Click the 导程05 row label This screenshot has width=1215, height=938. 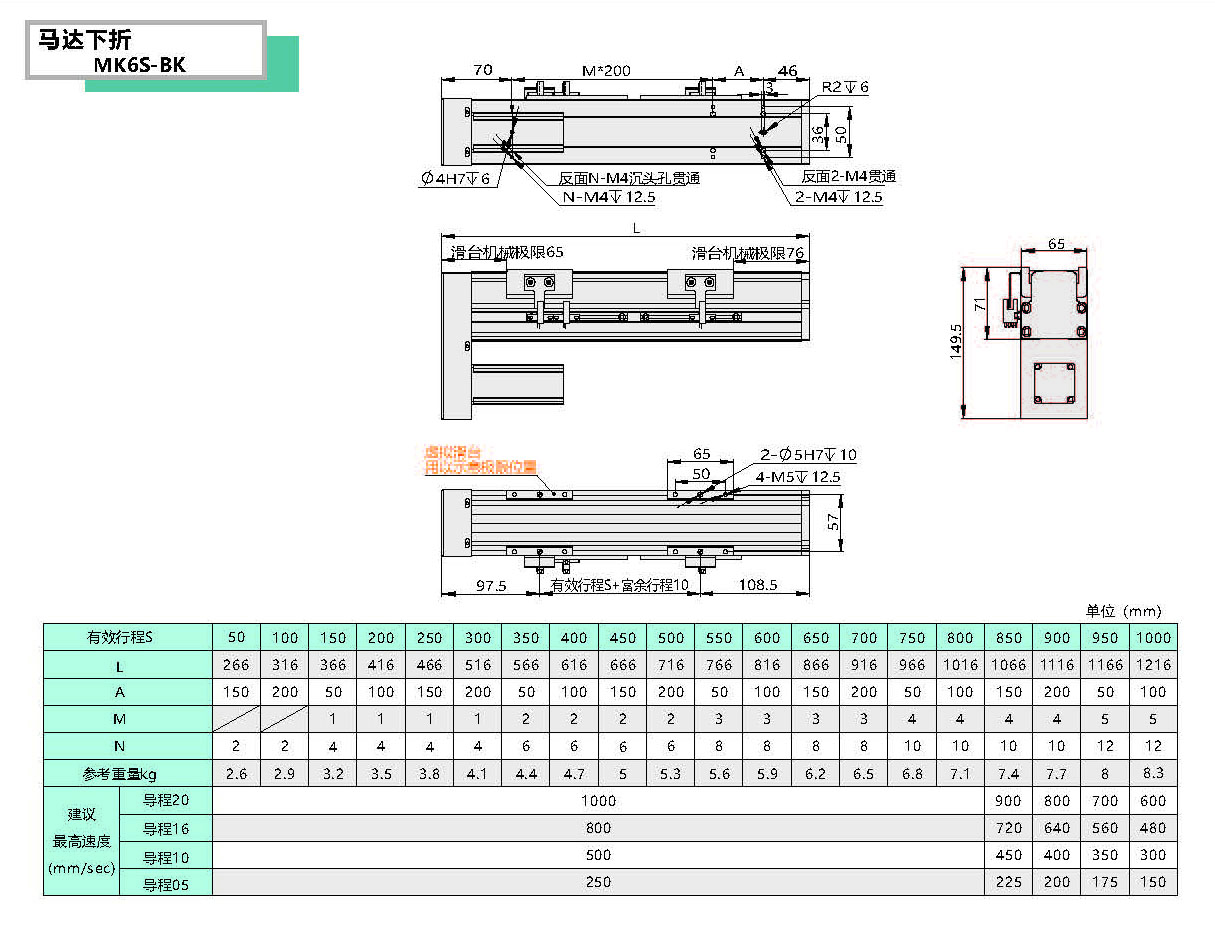165,882
